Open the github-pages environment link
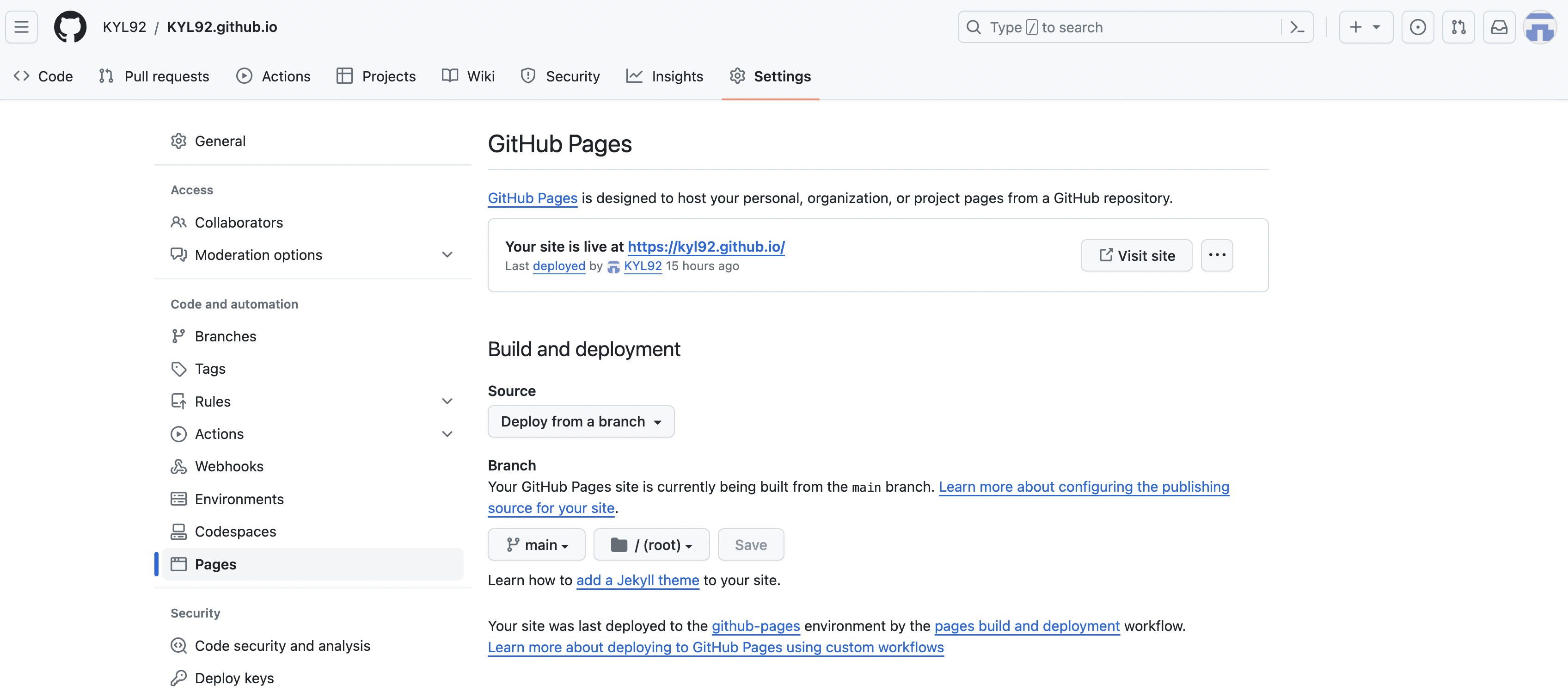The width and height of the screenshot is (1568, 692). coord(755,625)
